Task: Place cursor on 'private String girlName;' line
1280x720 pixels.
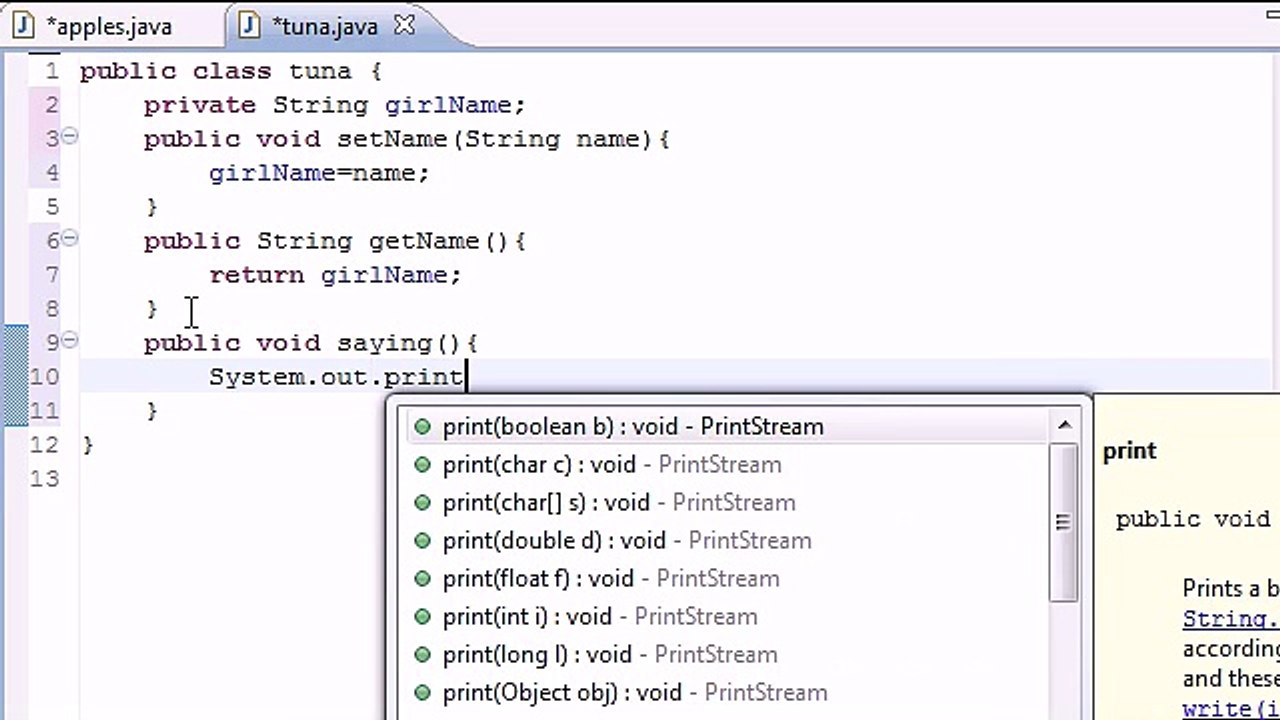Action: point(334,105)
